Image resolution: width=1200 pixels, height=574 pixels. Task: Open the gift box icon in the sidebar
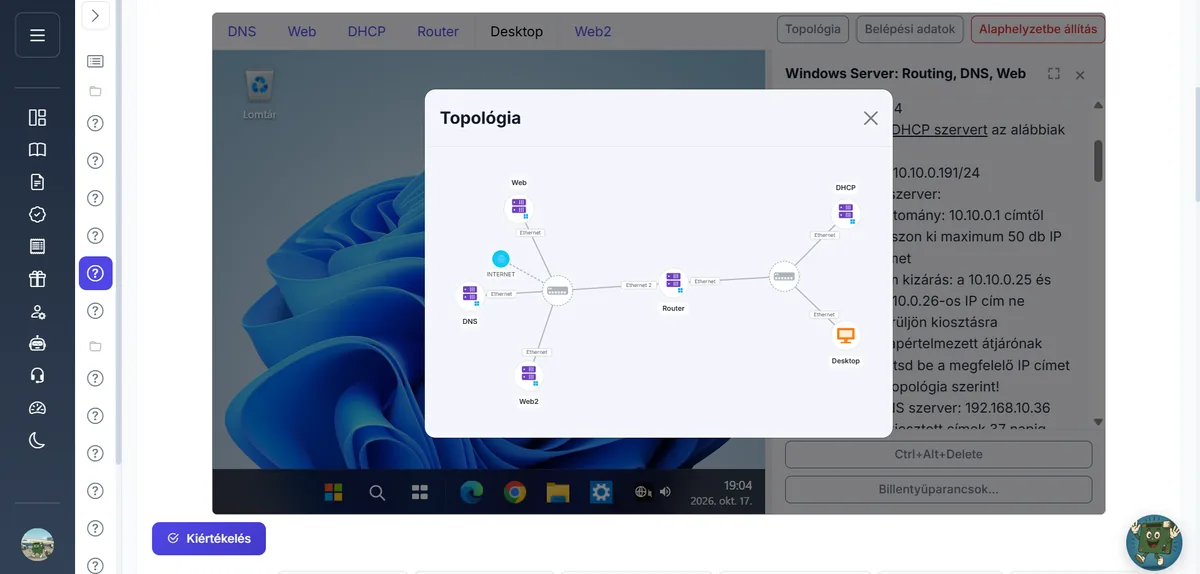[x=37, y=279]
